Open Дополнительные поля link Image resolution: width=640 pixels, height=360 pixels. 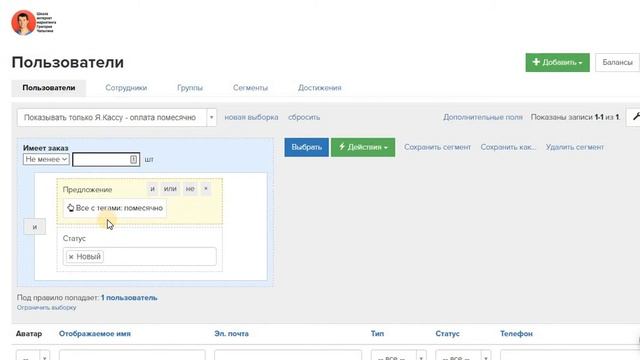pyautogui.click(x=483, y=117)
